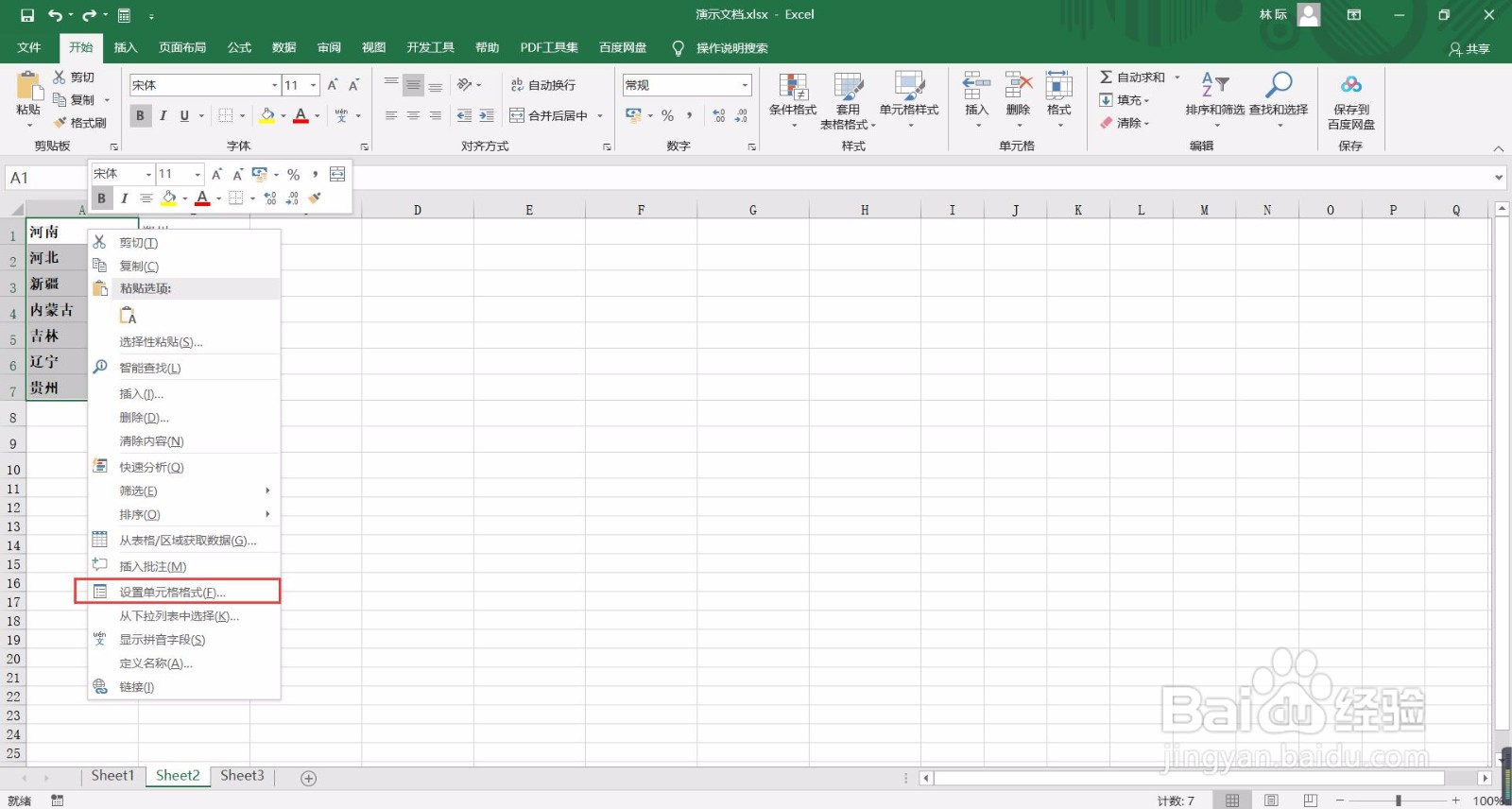The image size is (1512, 809).
Task: Toggle middle vertical alignment in ribbon
Action: [413, 85]
